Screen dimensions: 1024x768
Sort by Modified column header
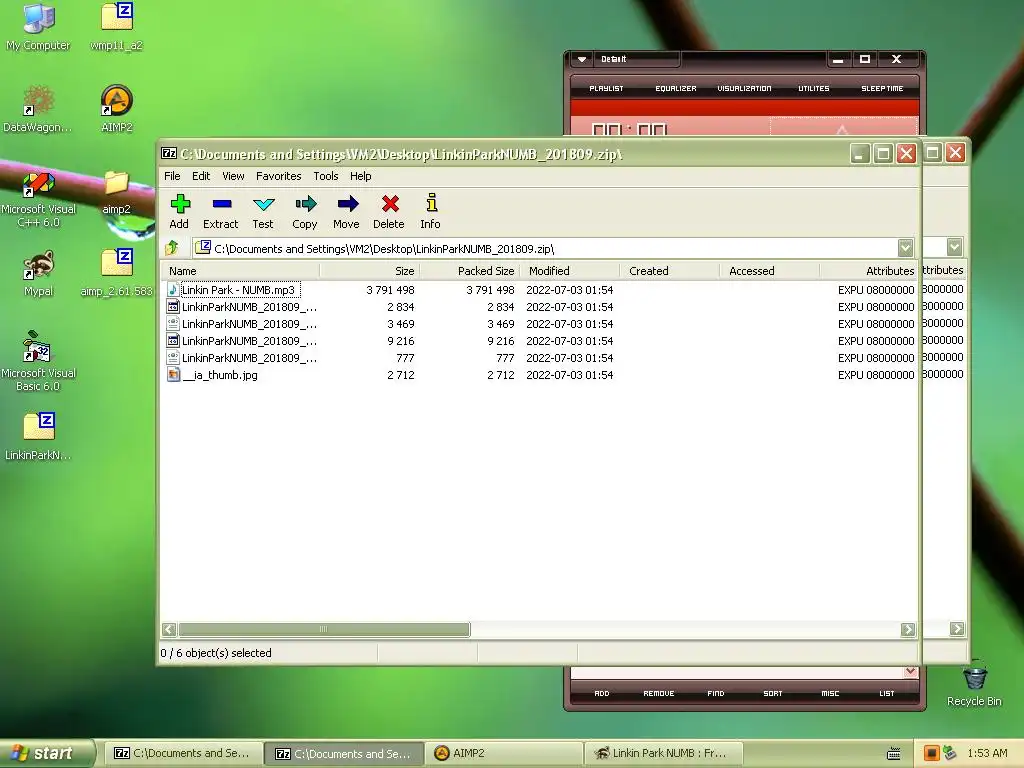(569, 271)
